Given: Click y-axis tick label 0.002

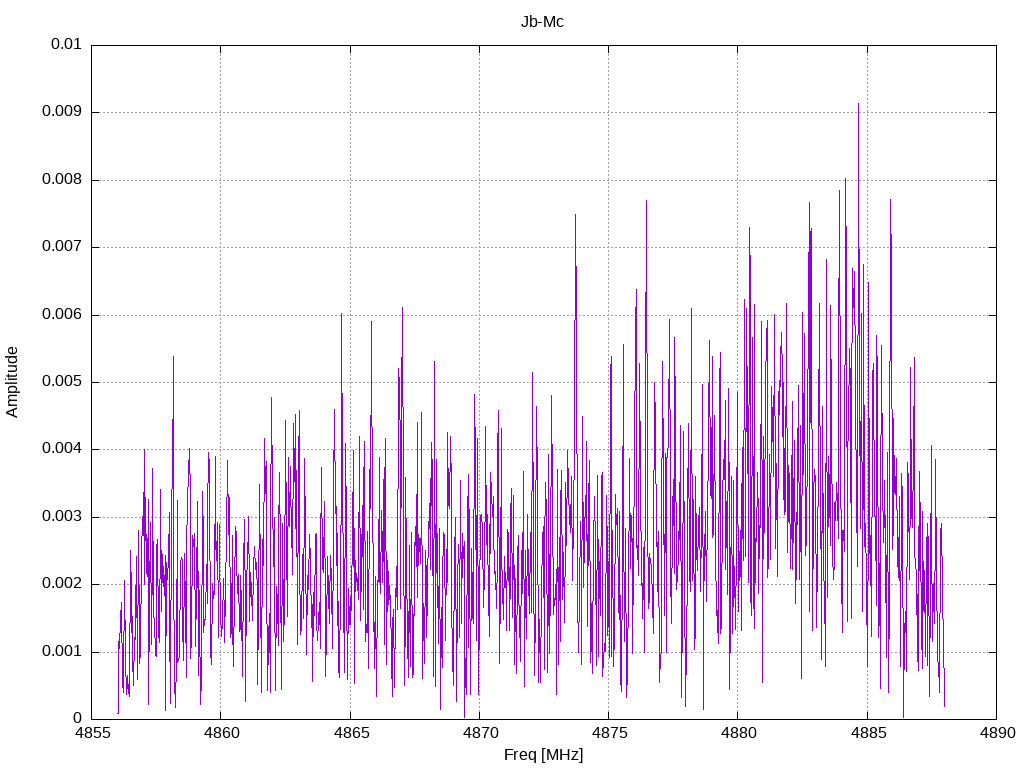Looking at the screenshot, I should pos(62,584).
